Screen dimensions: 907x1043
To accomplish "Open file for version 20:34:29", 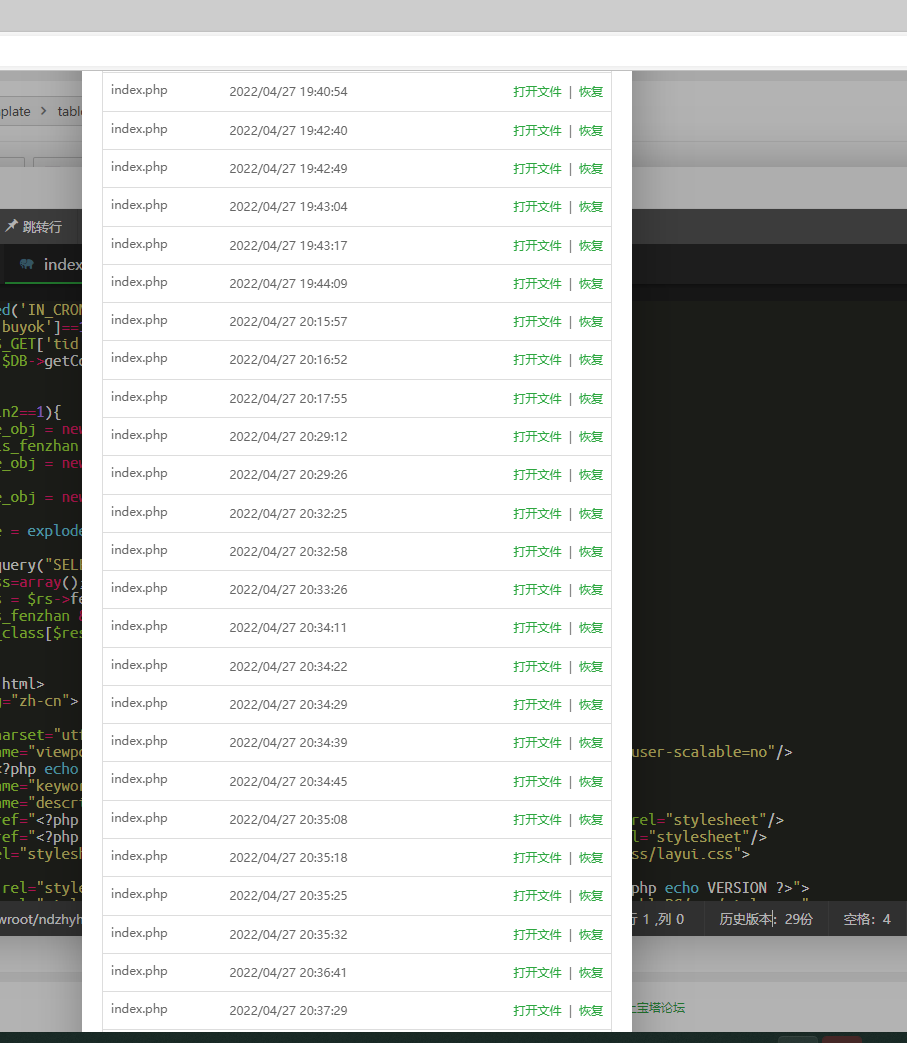I will tap(537, 705).
